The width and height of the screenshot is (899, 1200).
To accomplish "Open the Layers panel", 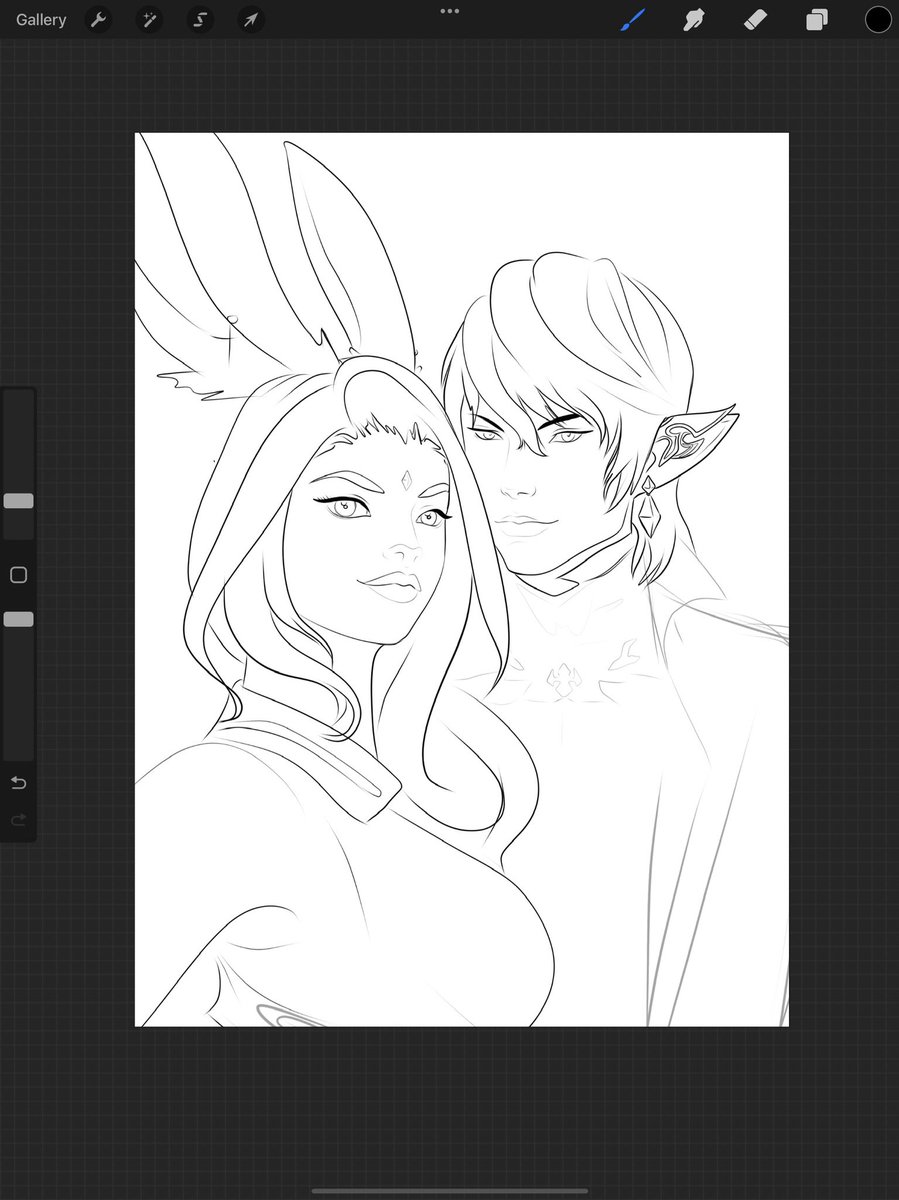I will point(817,20).
